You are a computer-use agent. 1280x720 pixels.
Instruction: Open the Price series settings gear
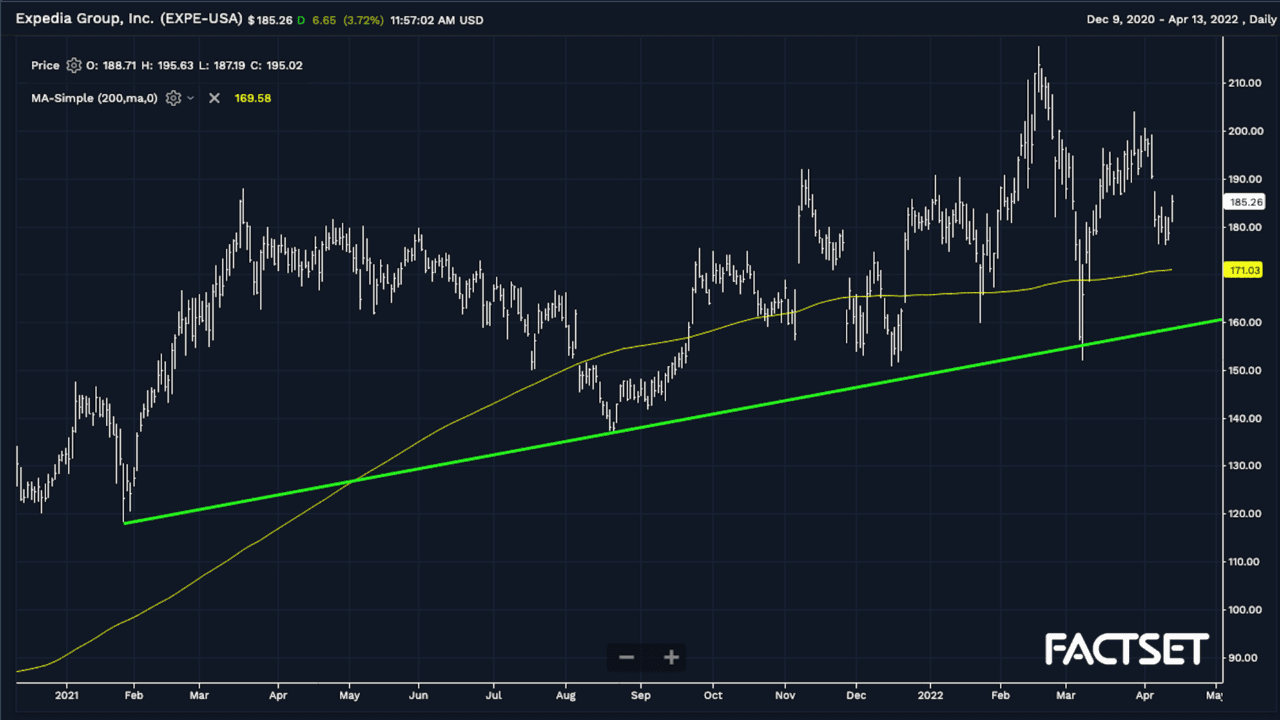click(73, 66)
